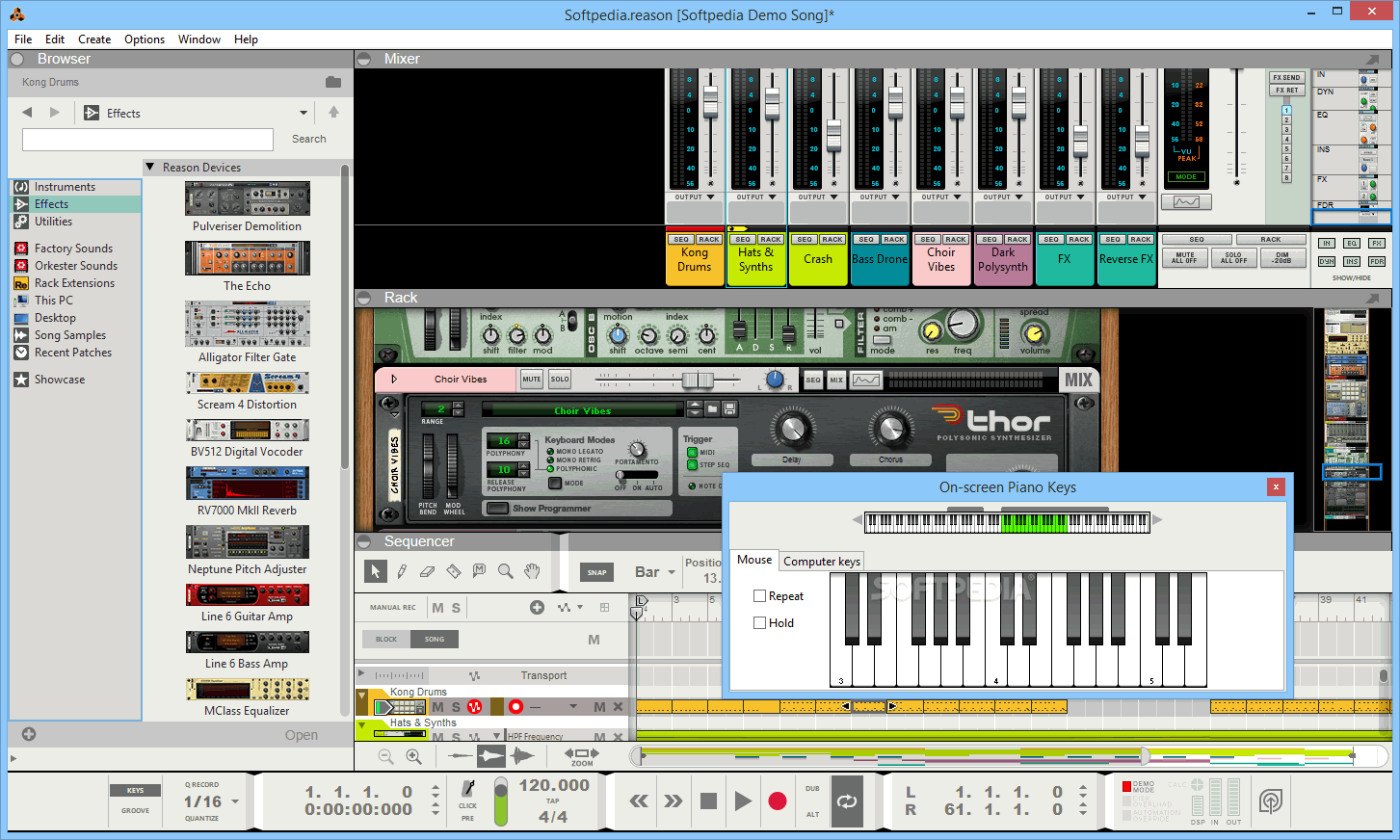Viewport: 1400px width, 840px height.
Task: Toggle the SNAP button
Action: 597,572
